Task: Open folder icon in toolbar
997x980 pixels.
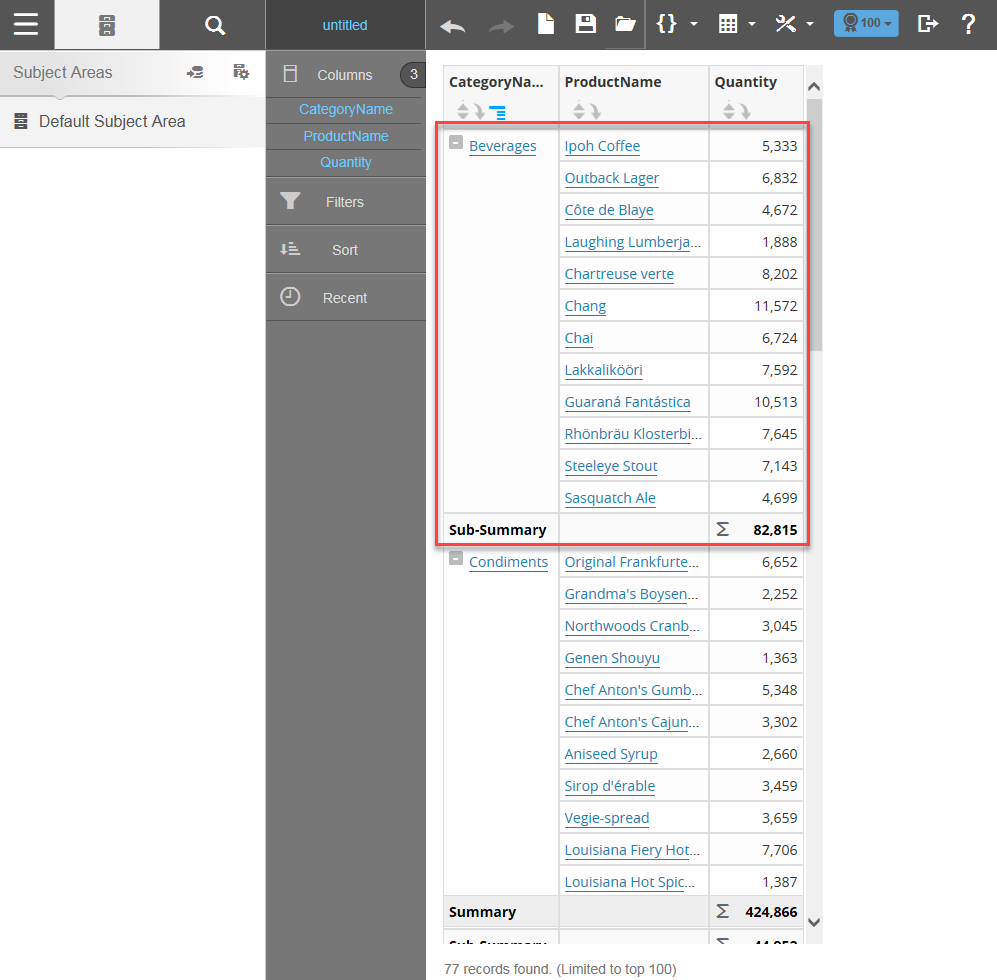Action: (x=625, y=25)
